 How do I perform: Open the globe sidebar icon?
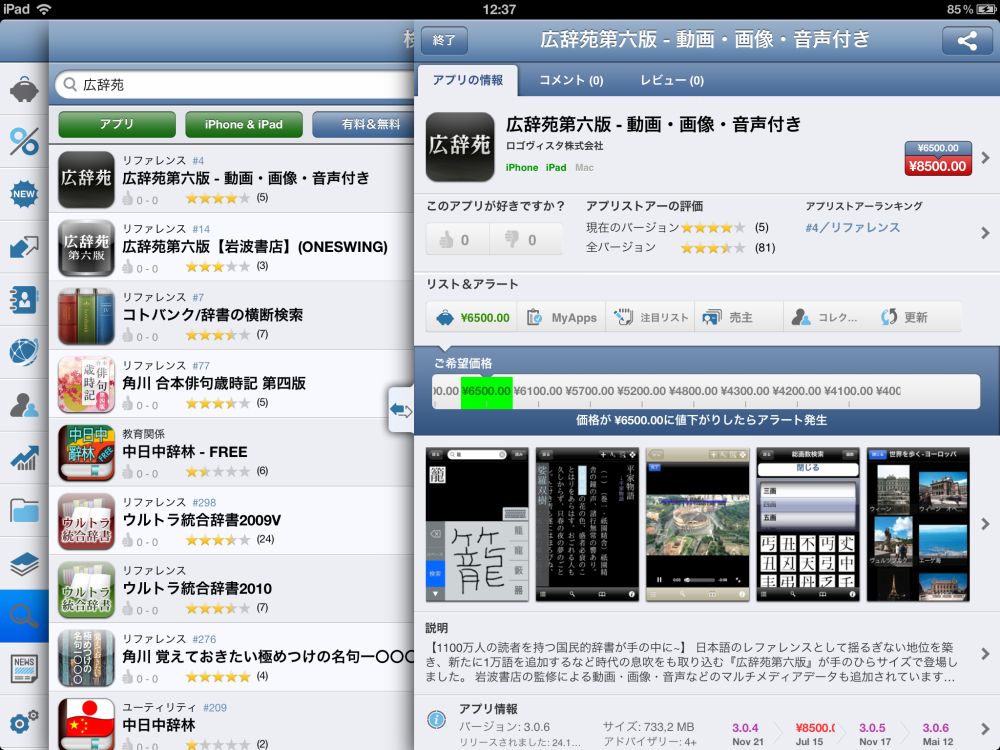tap(24, 352)
